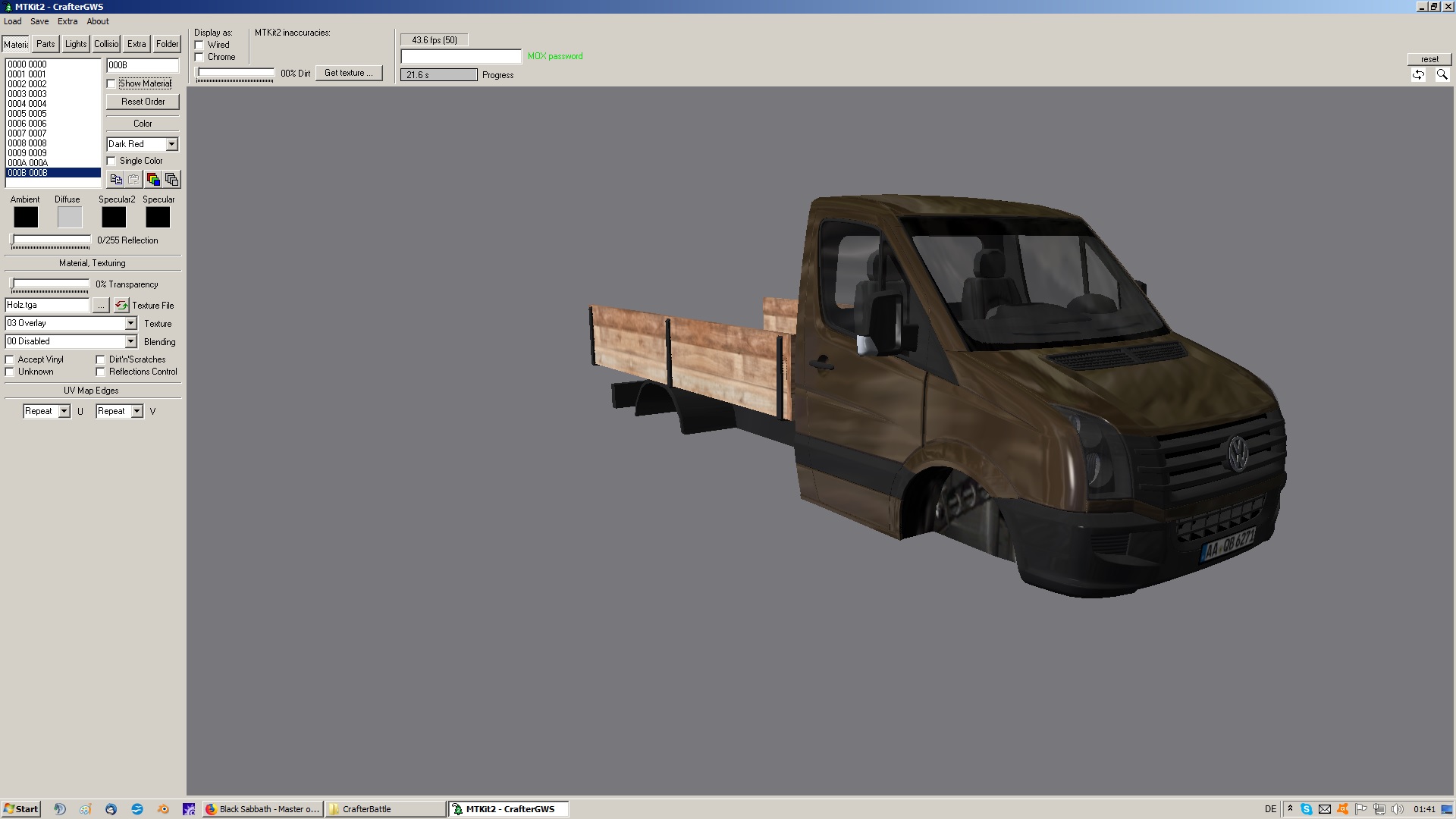The width and height of the screenshot is (1456, 819).
Task: Open the V Repeat dropdown
Action: tap(136, 411)
